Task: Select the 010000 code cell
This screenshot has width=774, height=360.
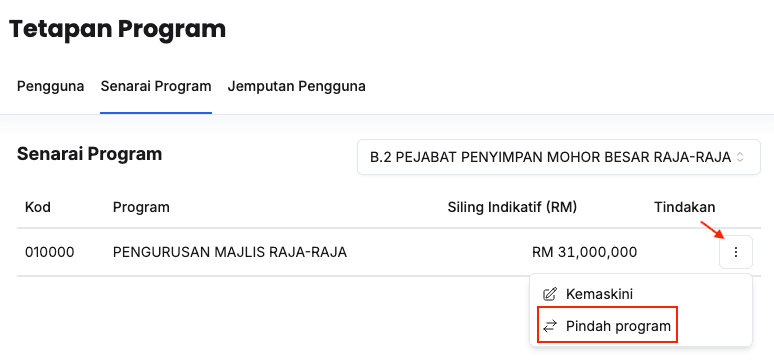Action: [49, 252]
